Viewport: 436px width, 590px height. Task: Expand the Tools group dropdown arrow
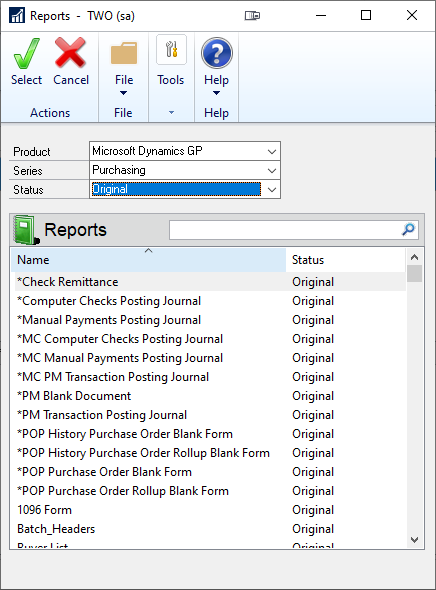click(172, 112)
